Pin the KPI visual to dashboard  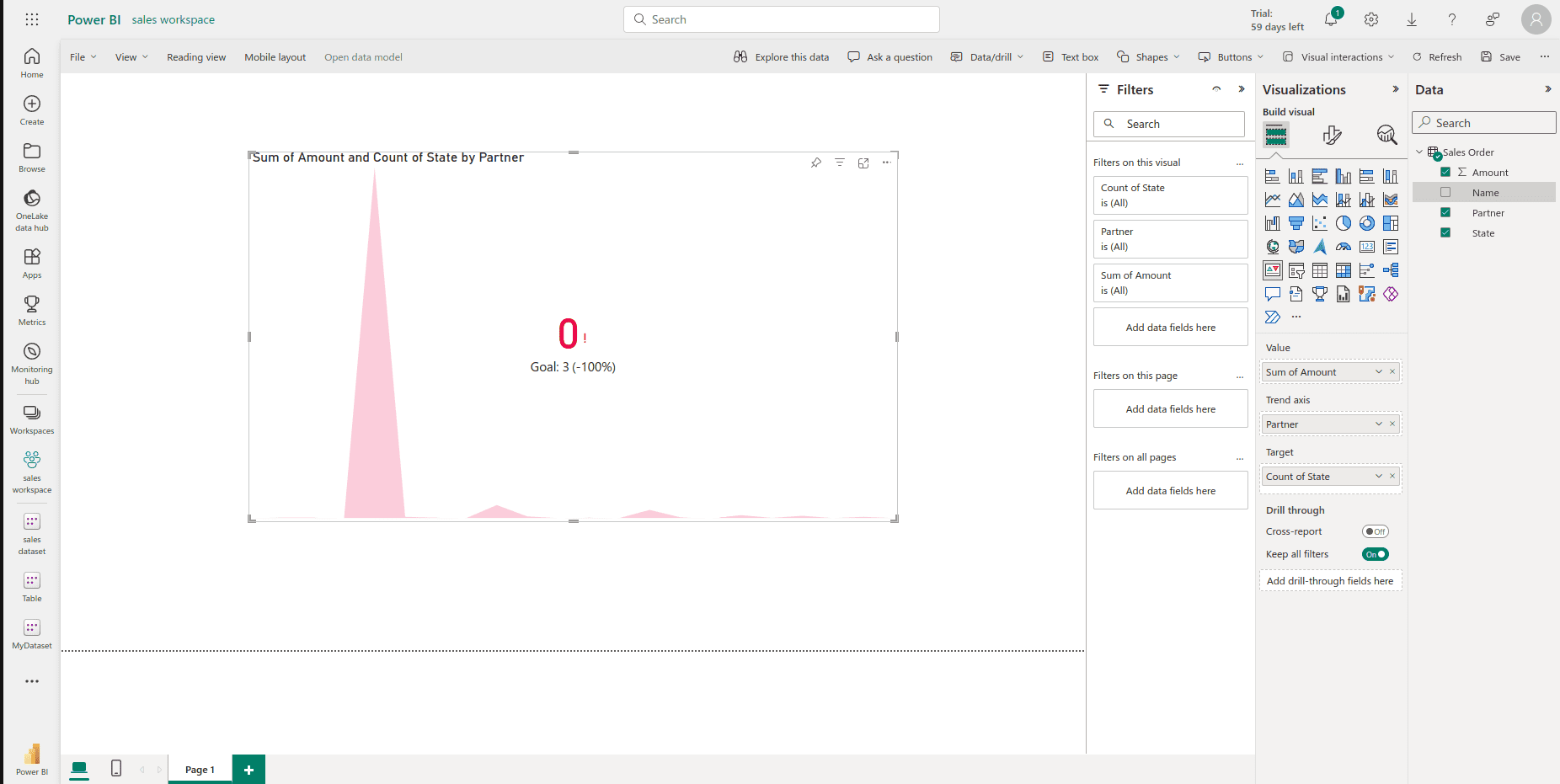click(x=816, y=163)
